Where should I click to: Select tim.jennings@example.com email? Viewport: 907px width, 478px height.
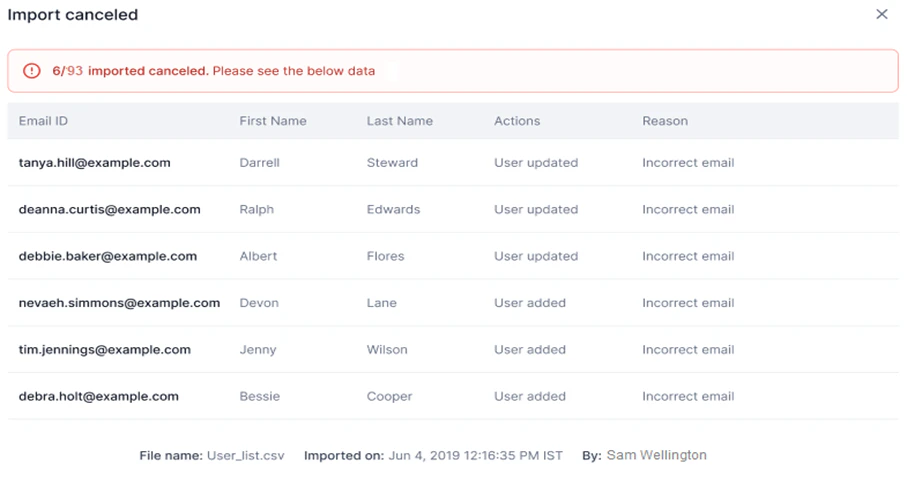pos(105,350)
